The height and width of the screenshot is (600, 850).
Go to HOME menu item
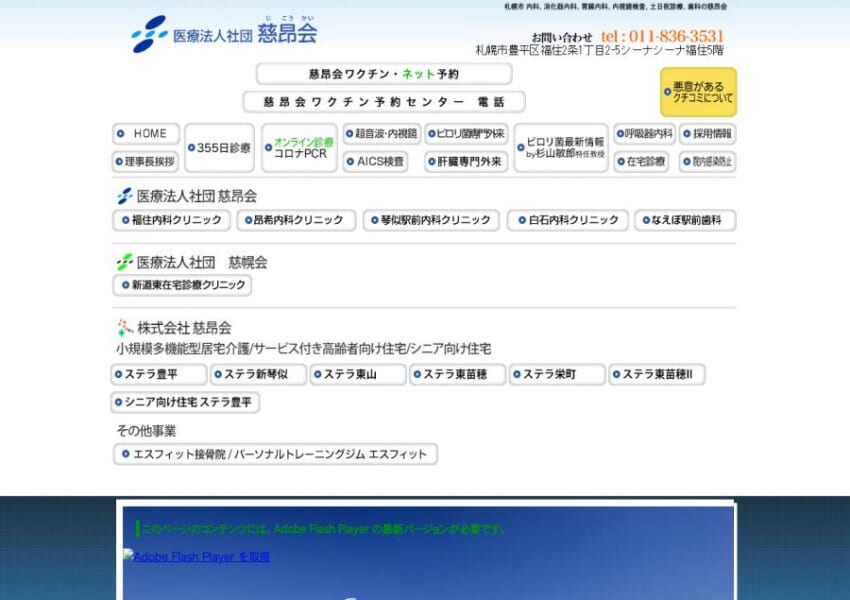click(x=146, y=133)
